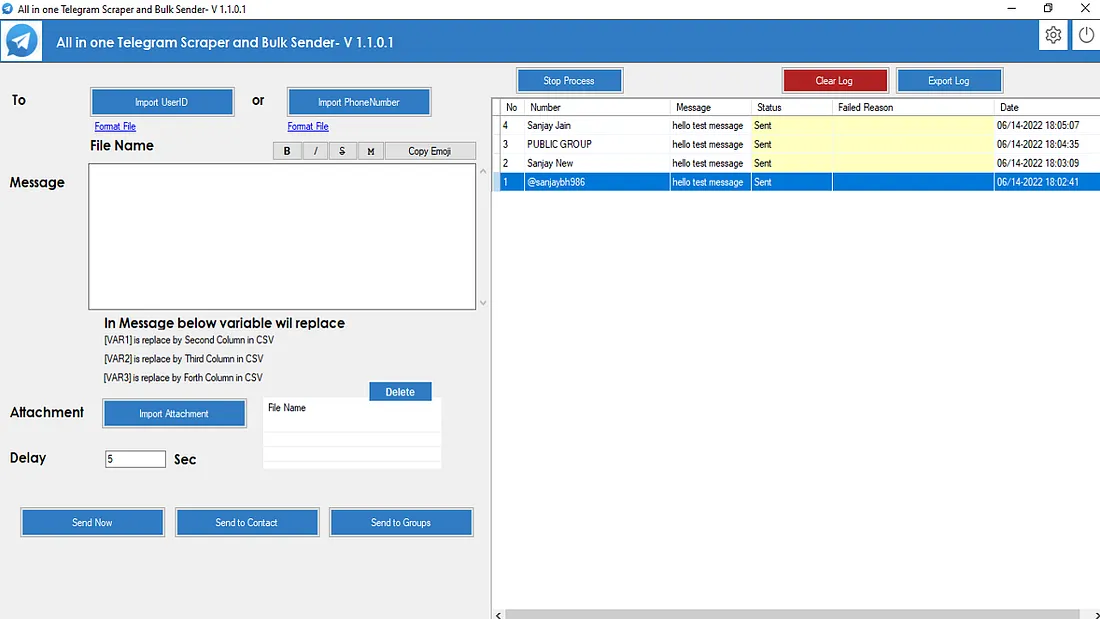The height and width of the screenshot is (619, 1100).
Task: Focus the Delay seconds input field
Action: [x=135, y=459]
